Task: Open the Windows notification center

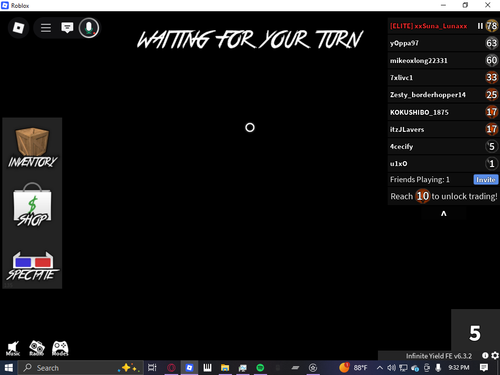Action: pos(484,368)
